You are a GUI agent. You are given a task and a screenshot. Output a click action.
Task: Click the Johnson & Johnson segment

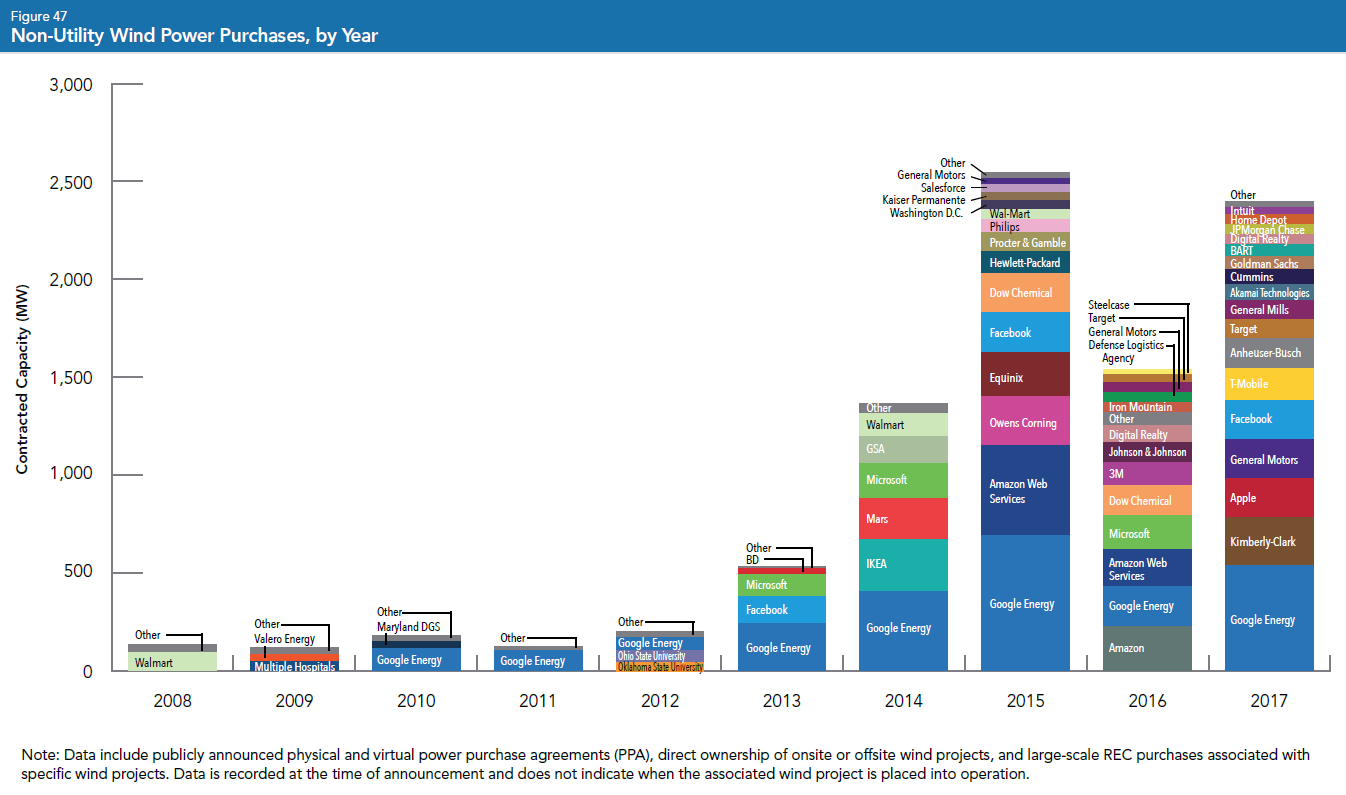point(1147,452)
